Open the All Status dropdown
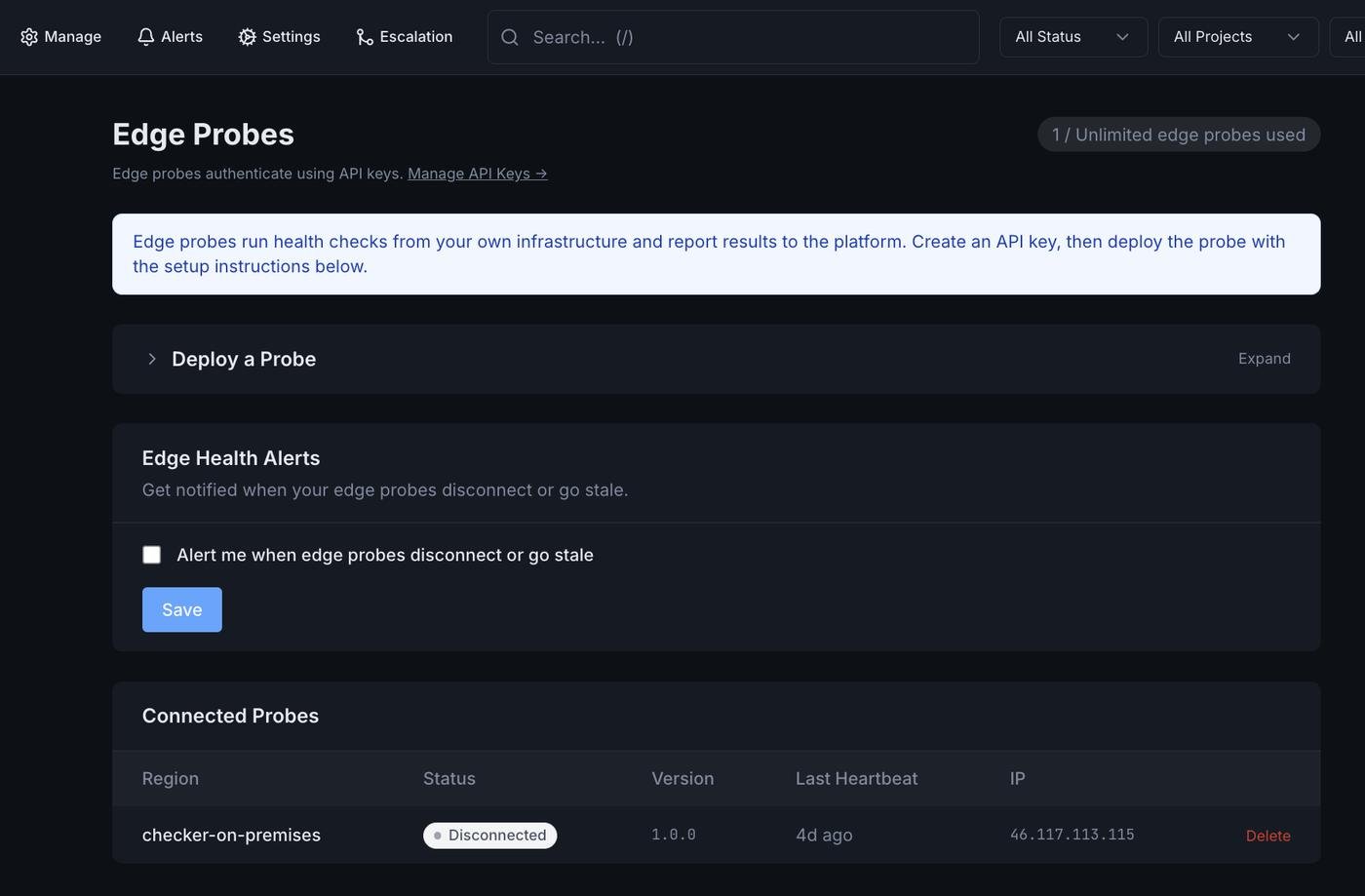 pos(1072,37)
